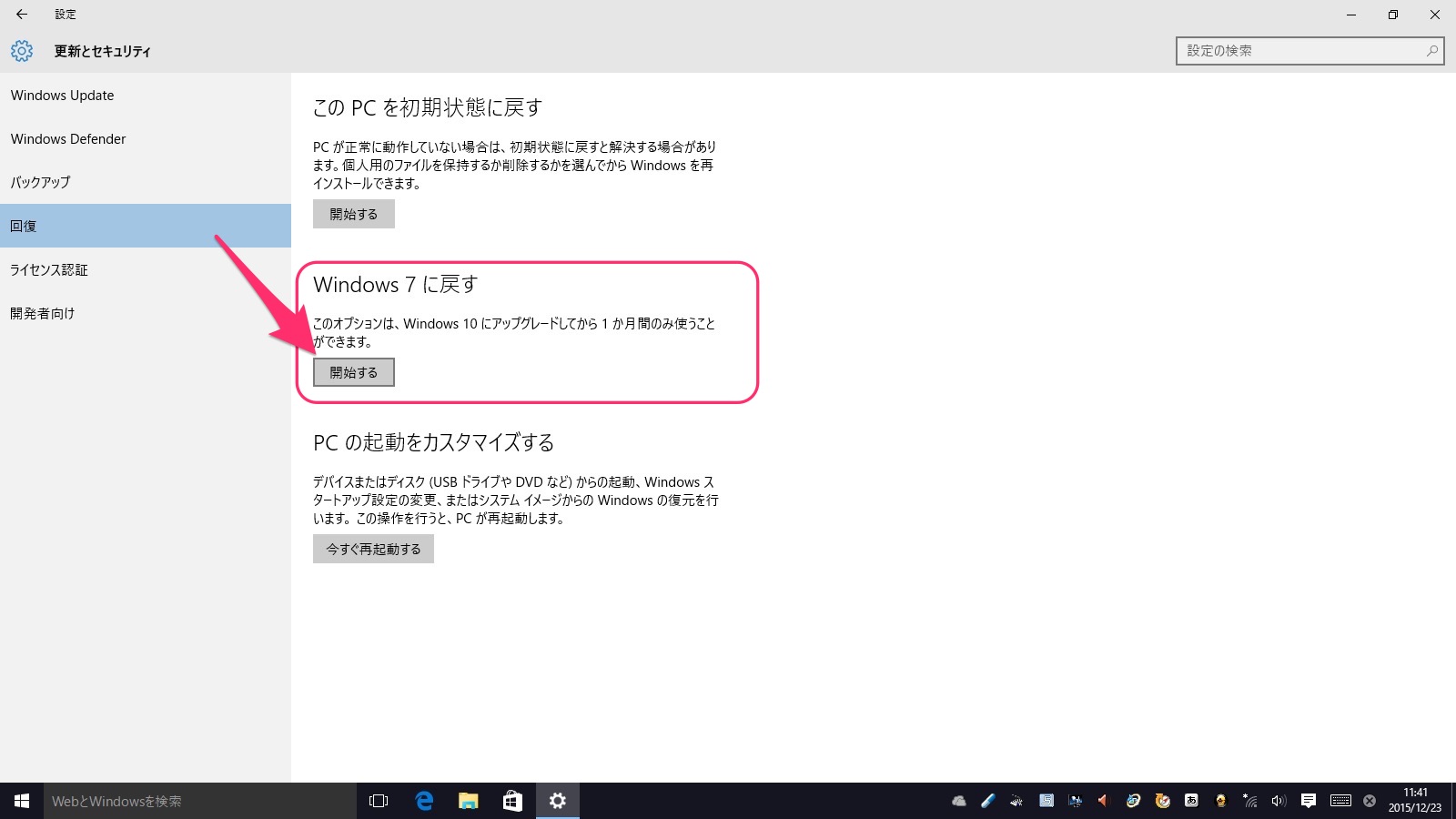The image size is (1456, 819).
Task: Launch Microsoft Edge from the taskbar
Action: 424,801
